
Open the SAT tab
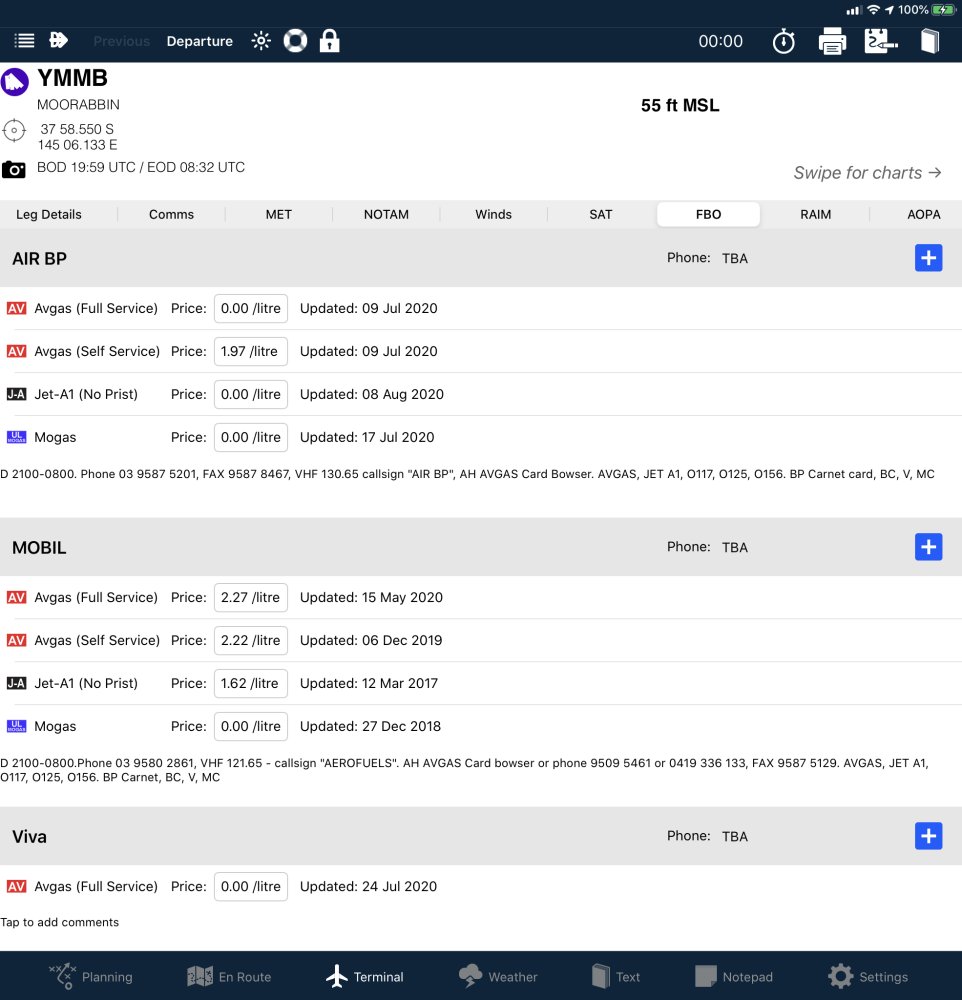[x=601, y=214]
